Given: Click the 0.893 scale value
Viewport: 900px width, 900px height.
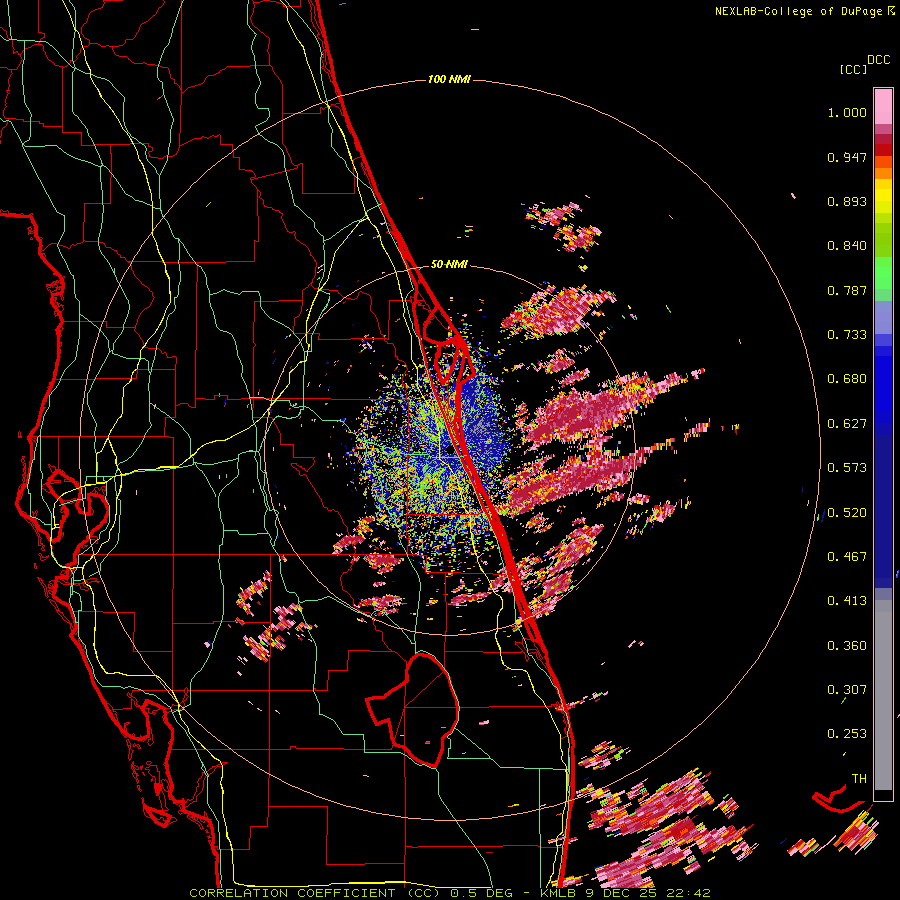Looking at the screenshot, I should pyautogui.click(x=847, y=201).
